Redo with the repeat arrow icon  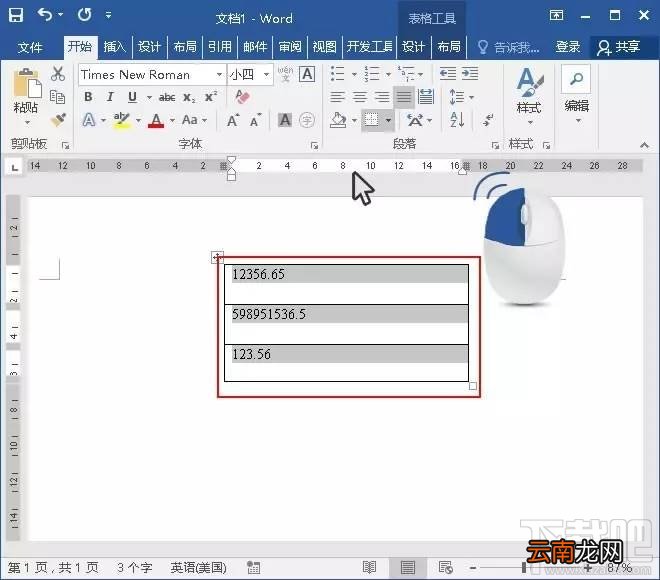click(84, 15)
